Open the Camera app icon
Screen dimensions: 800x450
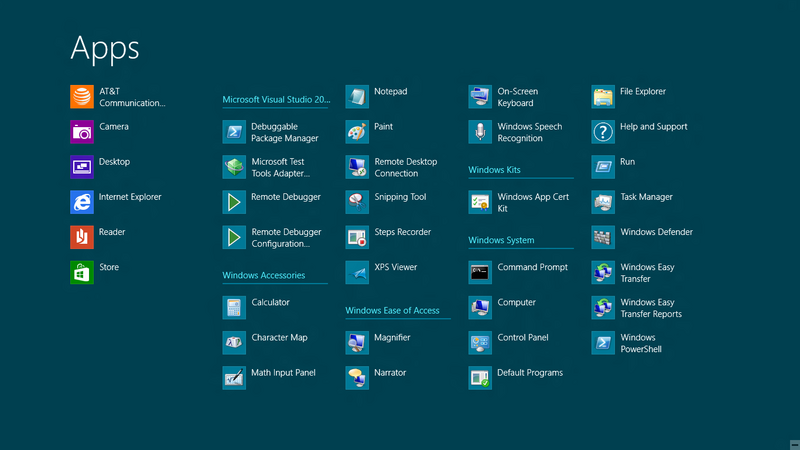click(x=82, y=132)
